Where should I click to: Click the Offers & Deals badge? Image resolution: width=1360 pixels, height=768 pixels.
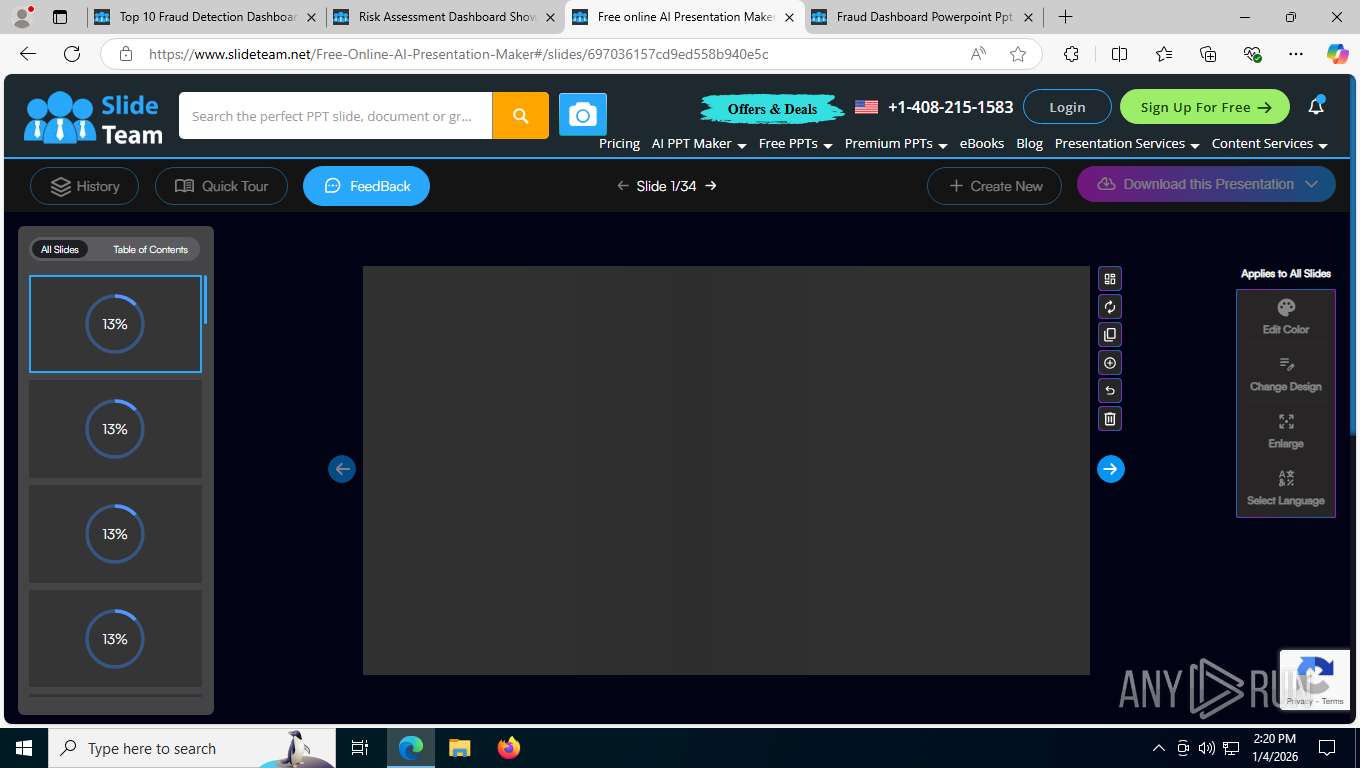772,108
